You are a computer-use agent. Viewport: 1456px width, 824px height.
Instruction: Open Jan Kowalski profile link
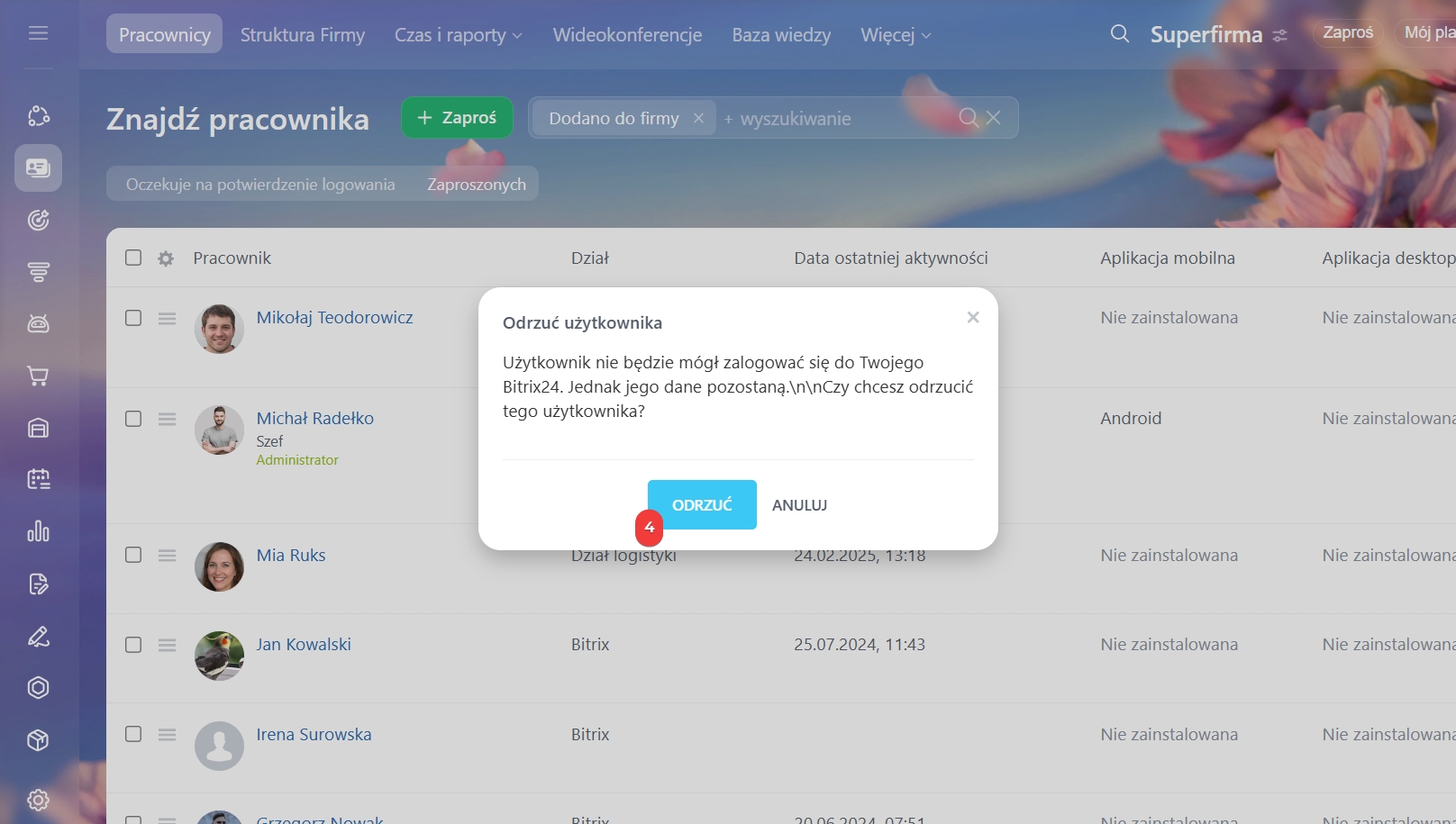303,645
